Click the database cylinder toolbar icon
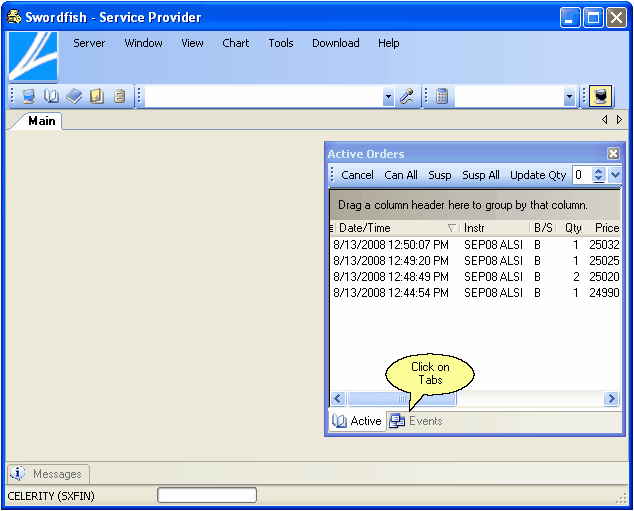The height and width of the screenshot is (511, 634). [x=119, y=97]
